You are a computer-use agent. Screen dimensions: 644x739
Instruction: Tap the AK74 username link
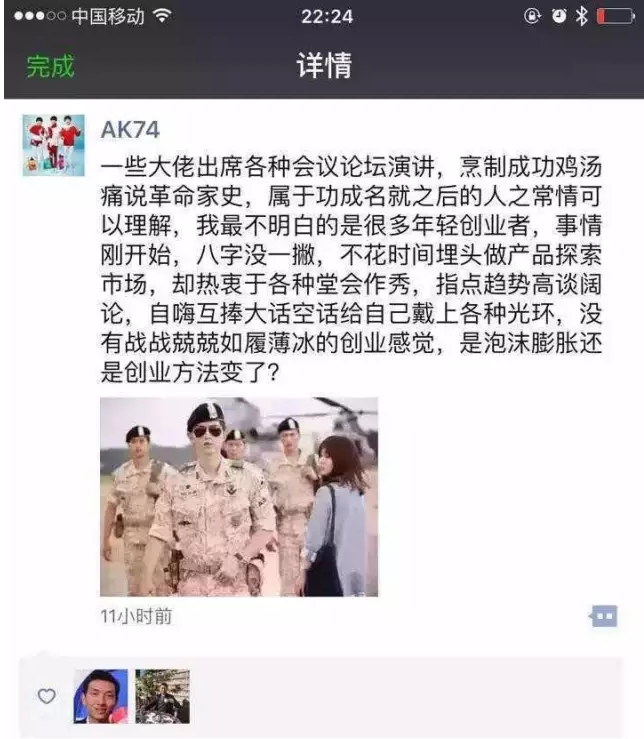click(x=130, y=130)
